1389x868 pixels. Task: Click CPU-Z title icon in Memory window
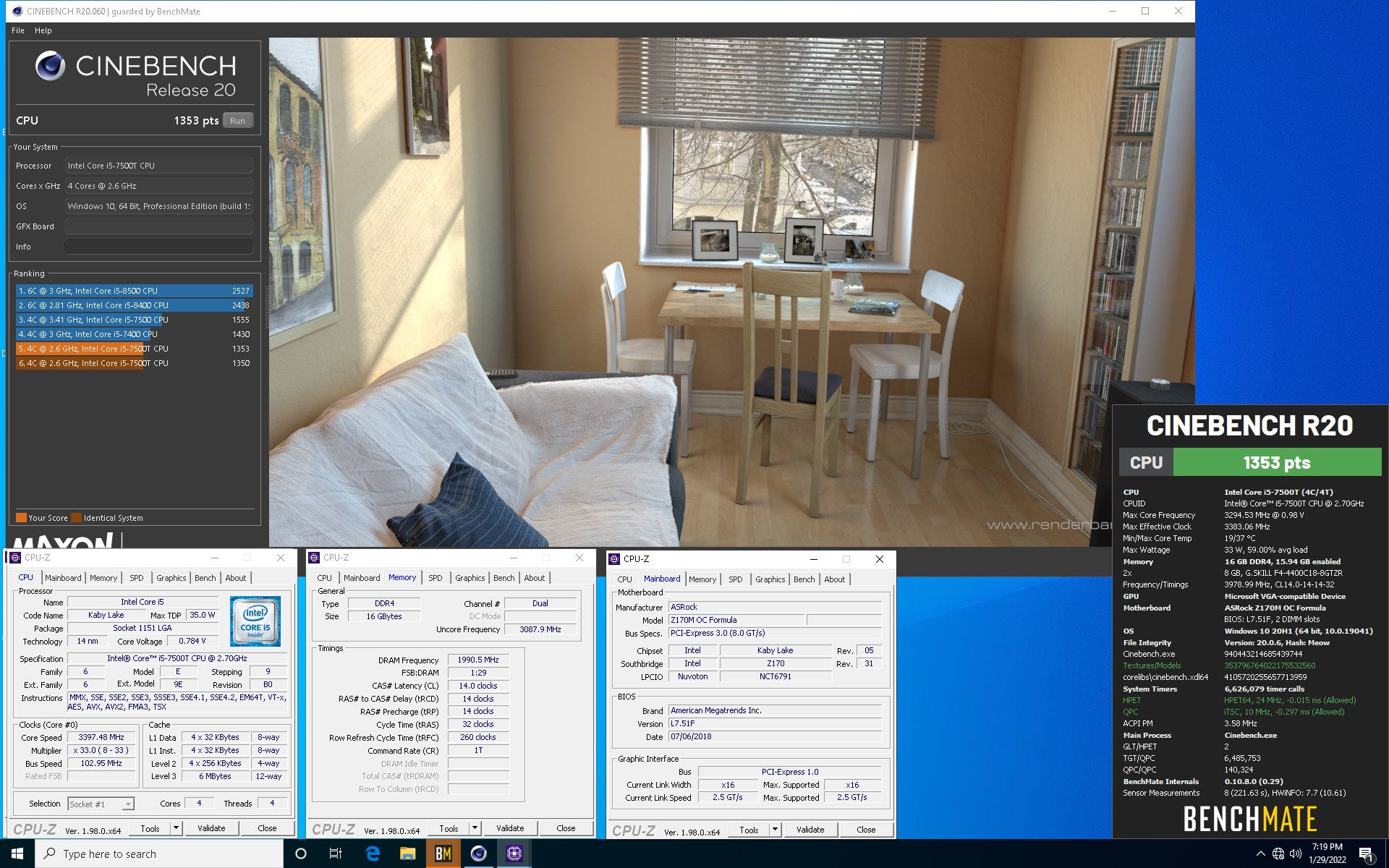(314, 558)
